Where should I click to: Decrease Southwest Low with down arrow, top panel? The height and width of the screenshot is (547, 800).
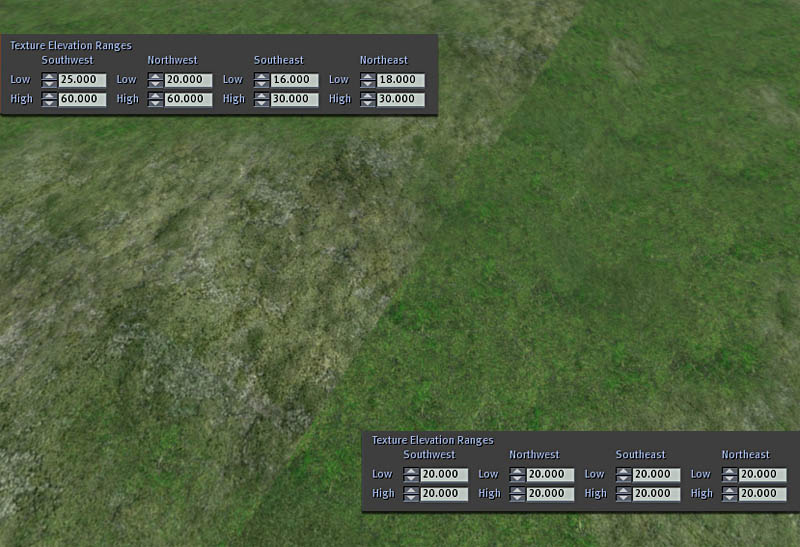(x=49, y=84)
